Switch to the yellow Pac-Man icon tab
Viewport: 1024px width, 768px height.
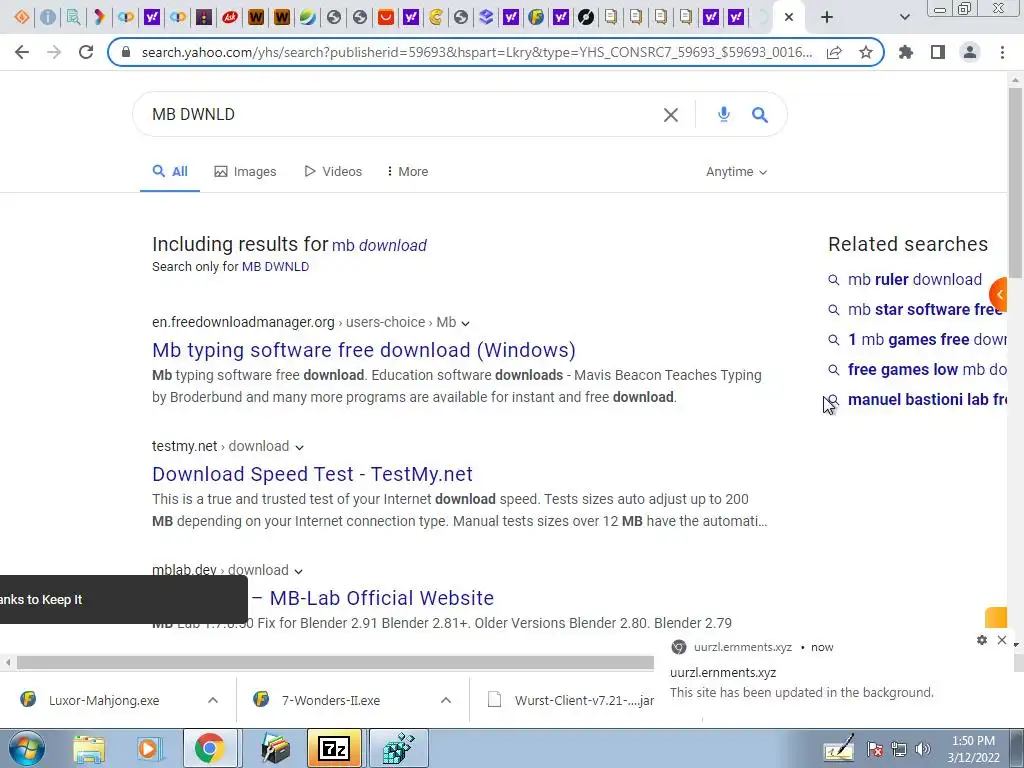click(x=436, y=17)
